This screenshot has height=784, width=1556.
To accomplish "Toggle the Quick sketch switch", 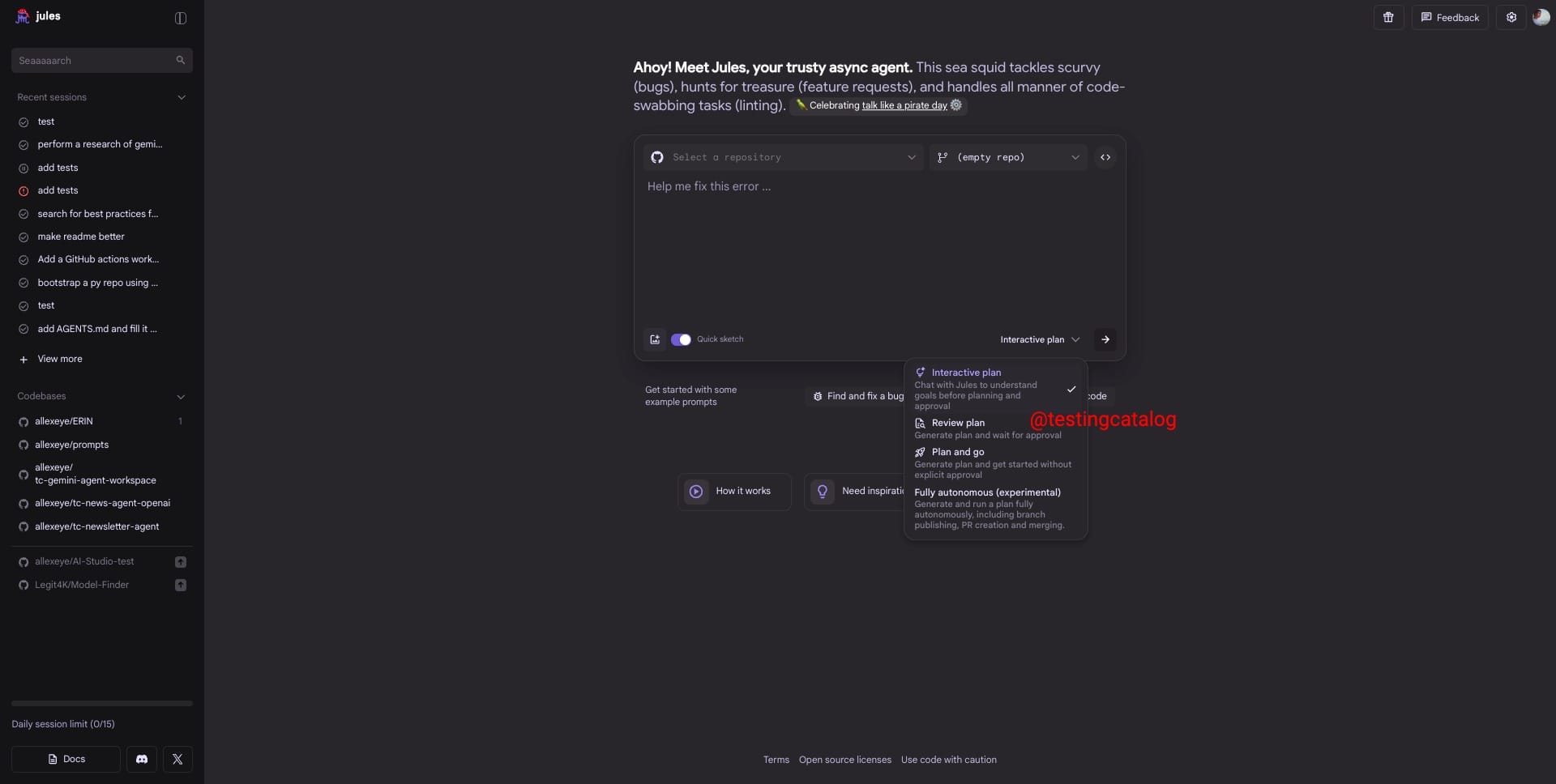I will point(681,339).
